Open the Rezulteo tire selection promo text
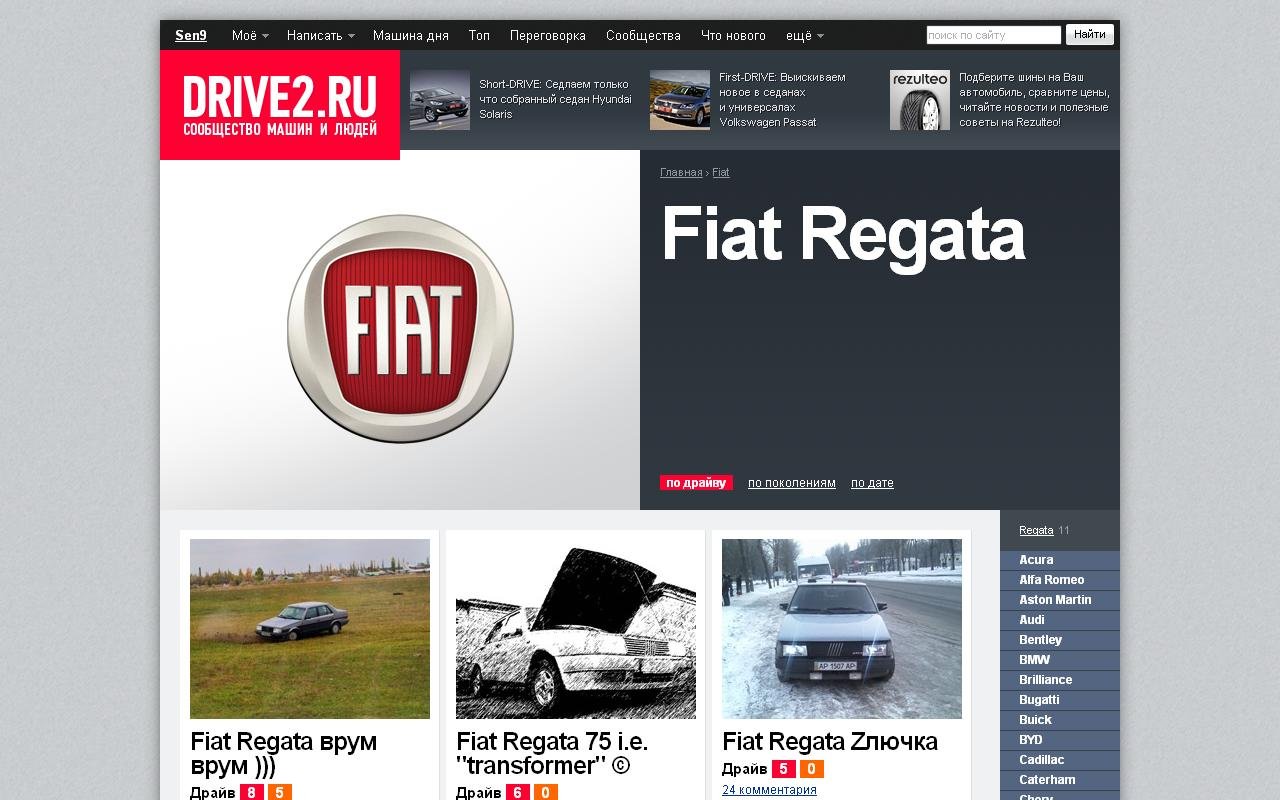The image size is (1280, 800). point(1034,99)
